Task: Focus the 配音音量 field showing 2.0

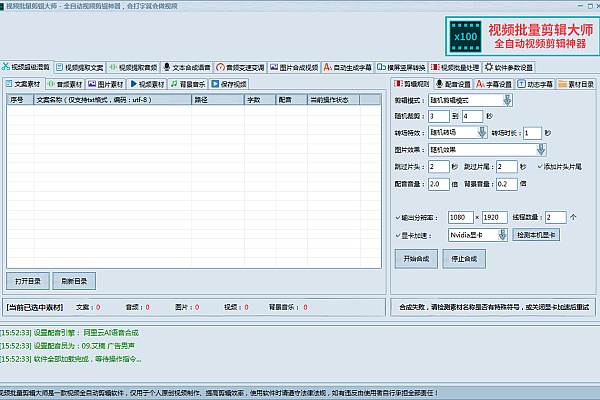Action: pyautogui.click(x=439, y=184)
